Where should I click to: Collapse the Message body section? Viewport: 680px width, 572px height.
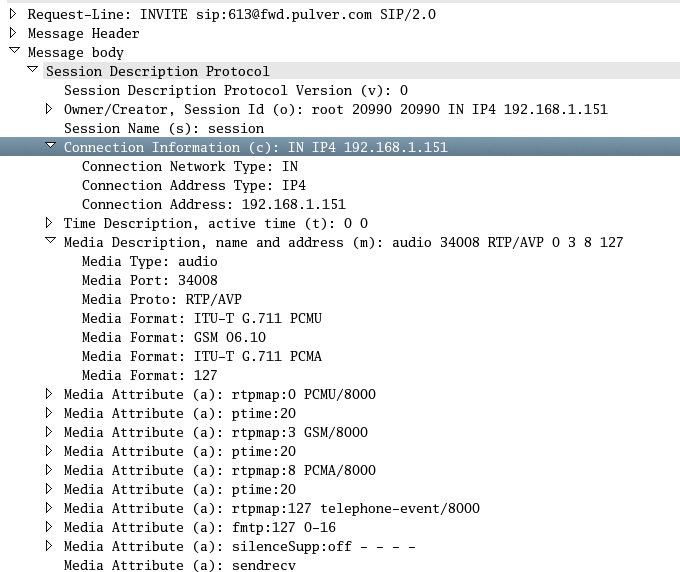pos(13,52)
